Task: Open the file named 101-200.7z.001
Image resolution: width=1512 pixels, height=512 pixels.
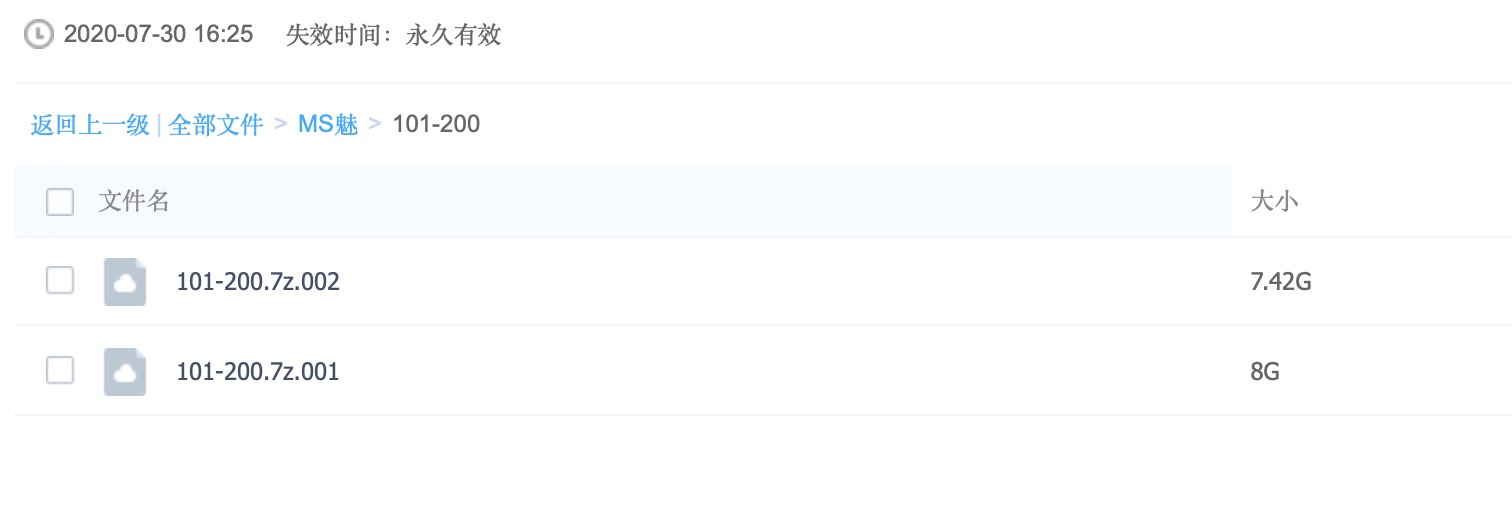Action: (x=258, y=372)
